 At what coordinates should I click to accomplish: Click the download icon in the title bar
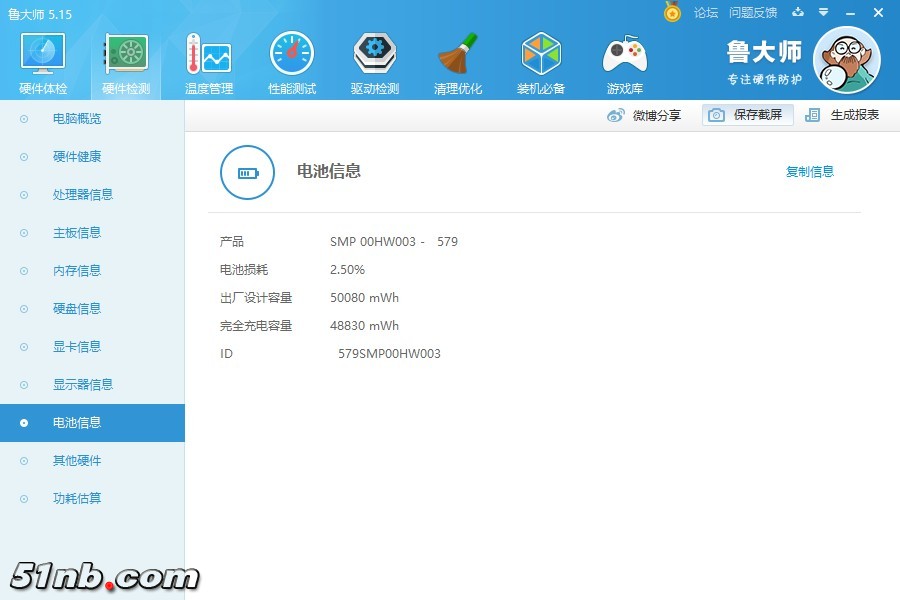click(798, 13)
